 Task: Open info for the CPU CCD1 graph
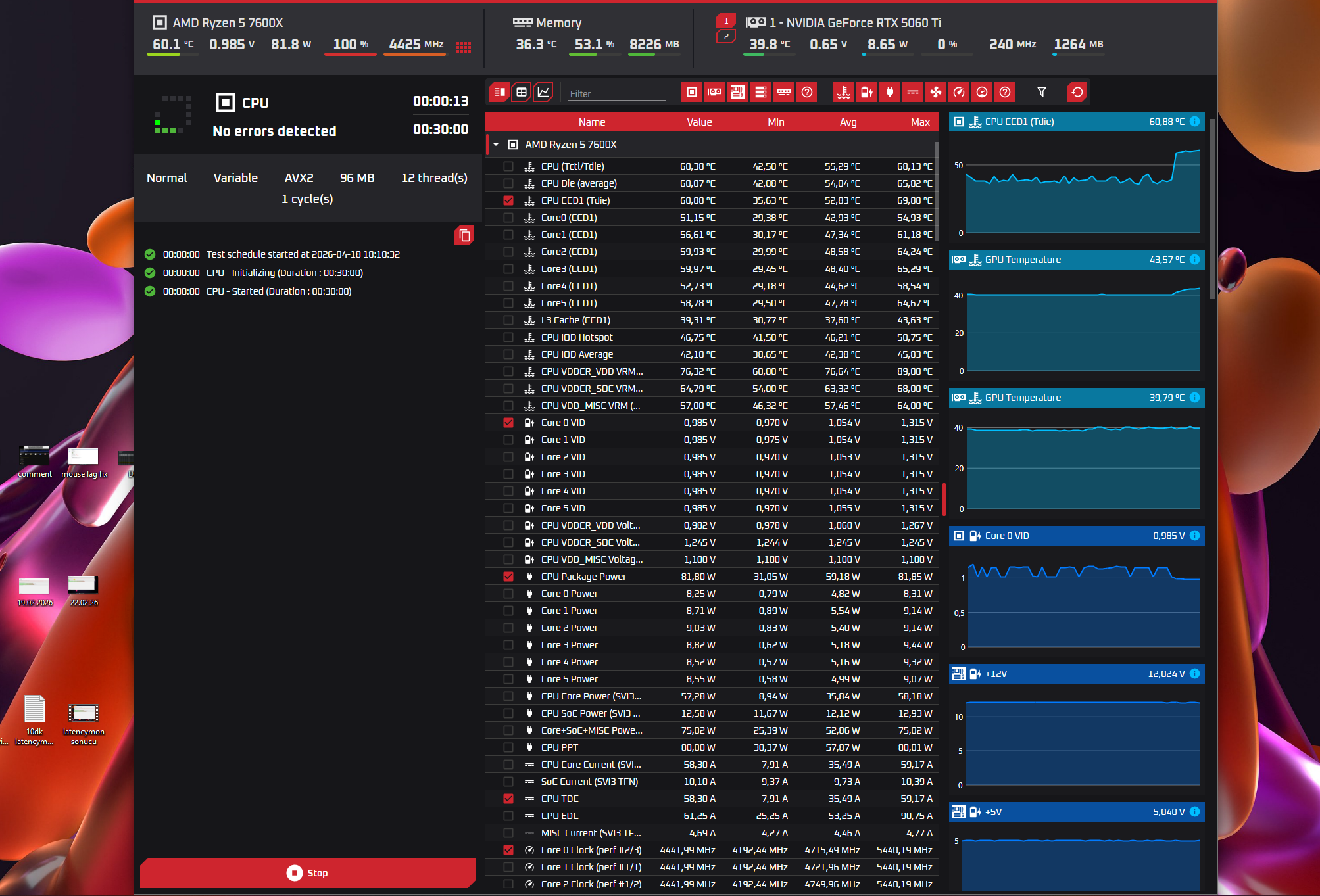pos(1194,122)
